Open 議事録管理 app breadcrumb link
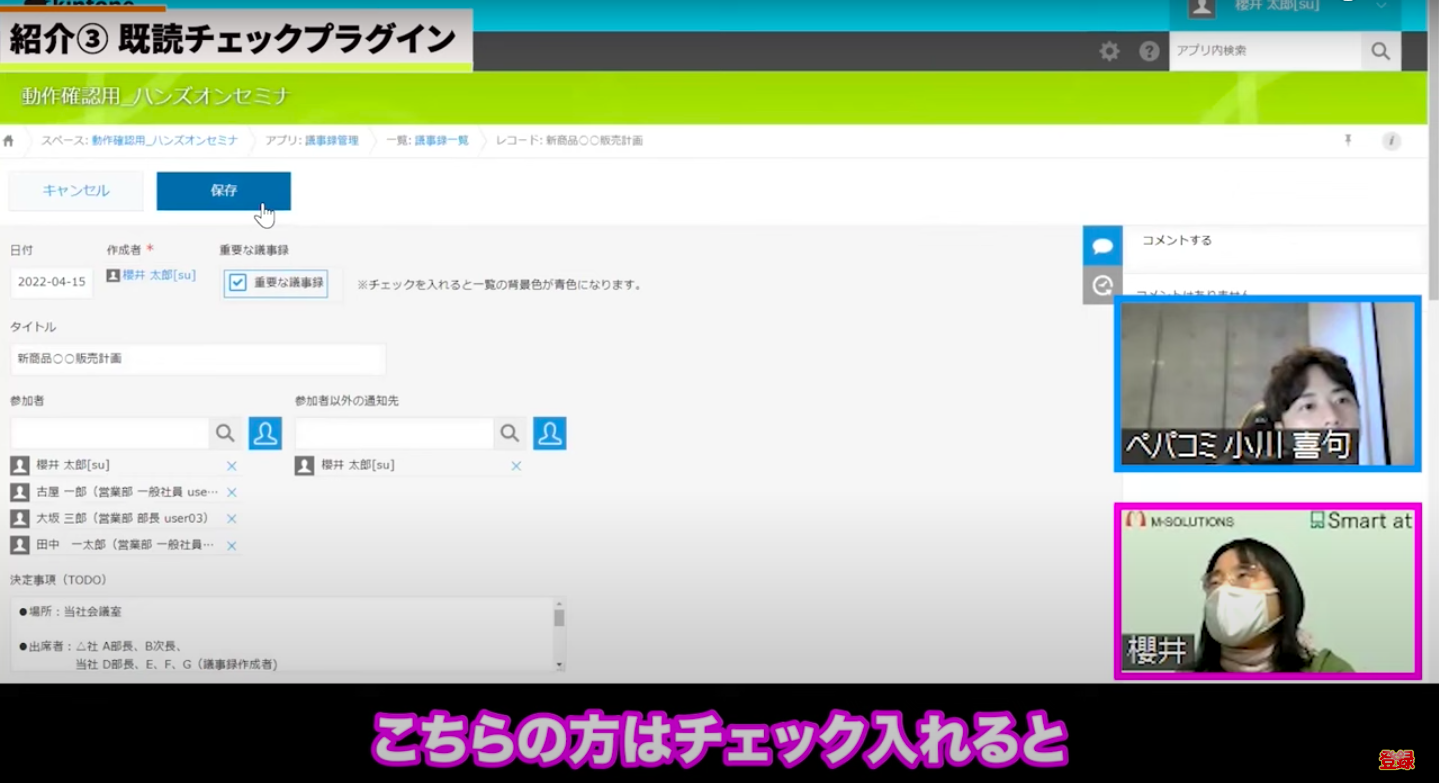This screenshot has height=783, width=1439. click(x=331, y=141)
